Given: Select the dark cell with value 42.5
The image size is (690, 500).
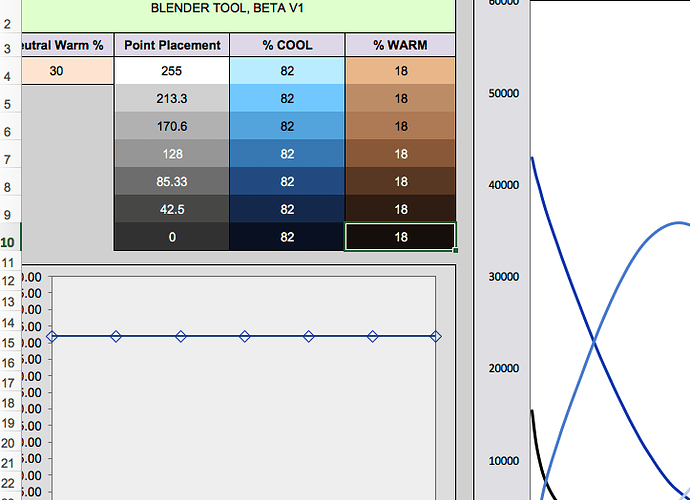Looking at the screenshot, I should (172, 209).
